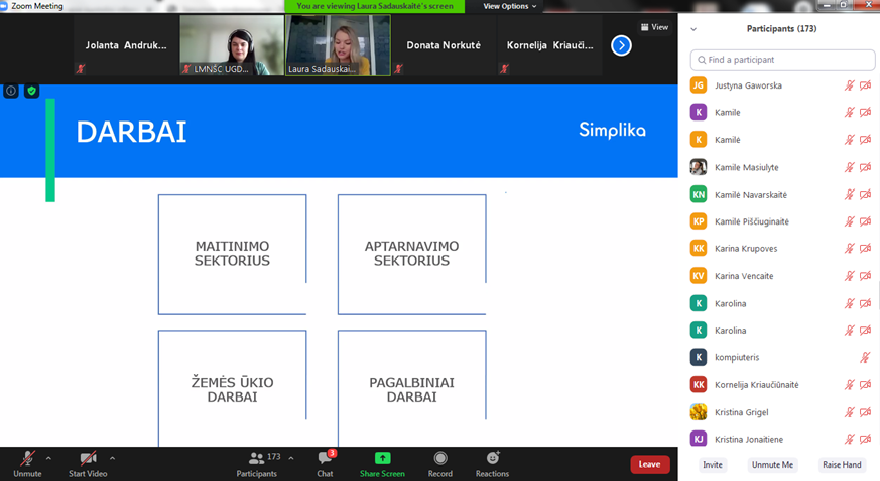
Task: Click the Share Screen icon
Action: pos(382,458)
